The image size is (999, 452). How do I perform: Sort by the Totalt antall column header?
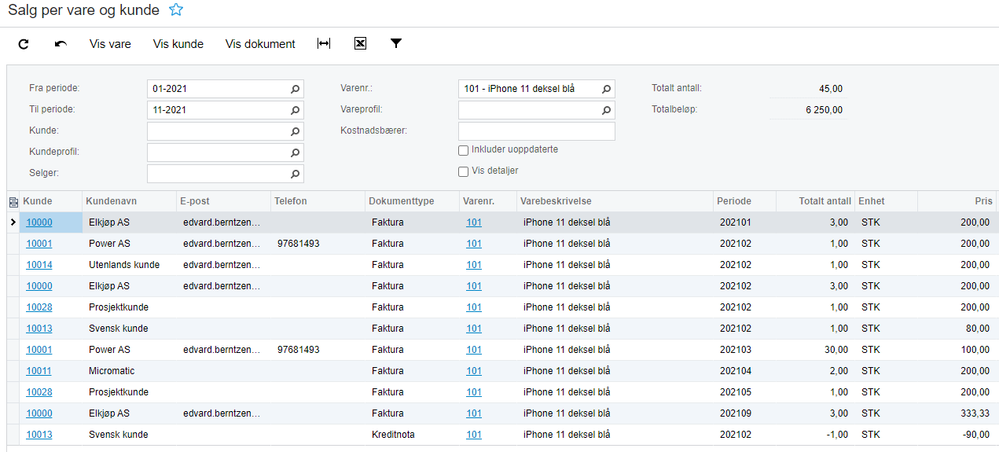[816, 201]
